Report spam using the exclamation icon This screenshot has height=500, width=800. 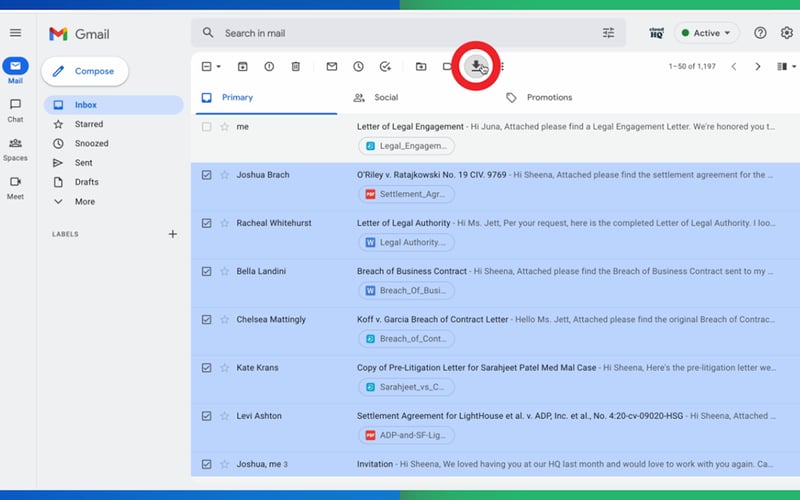click(269, 67)
